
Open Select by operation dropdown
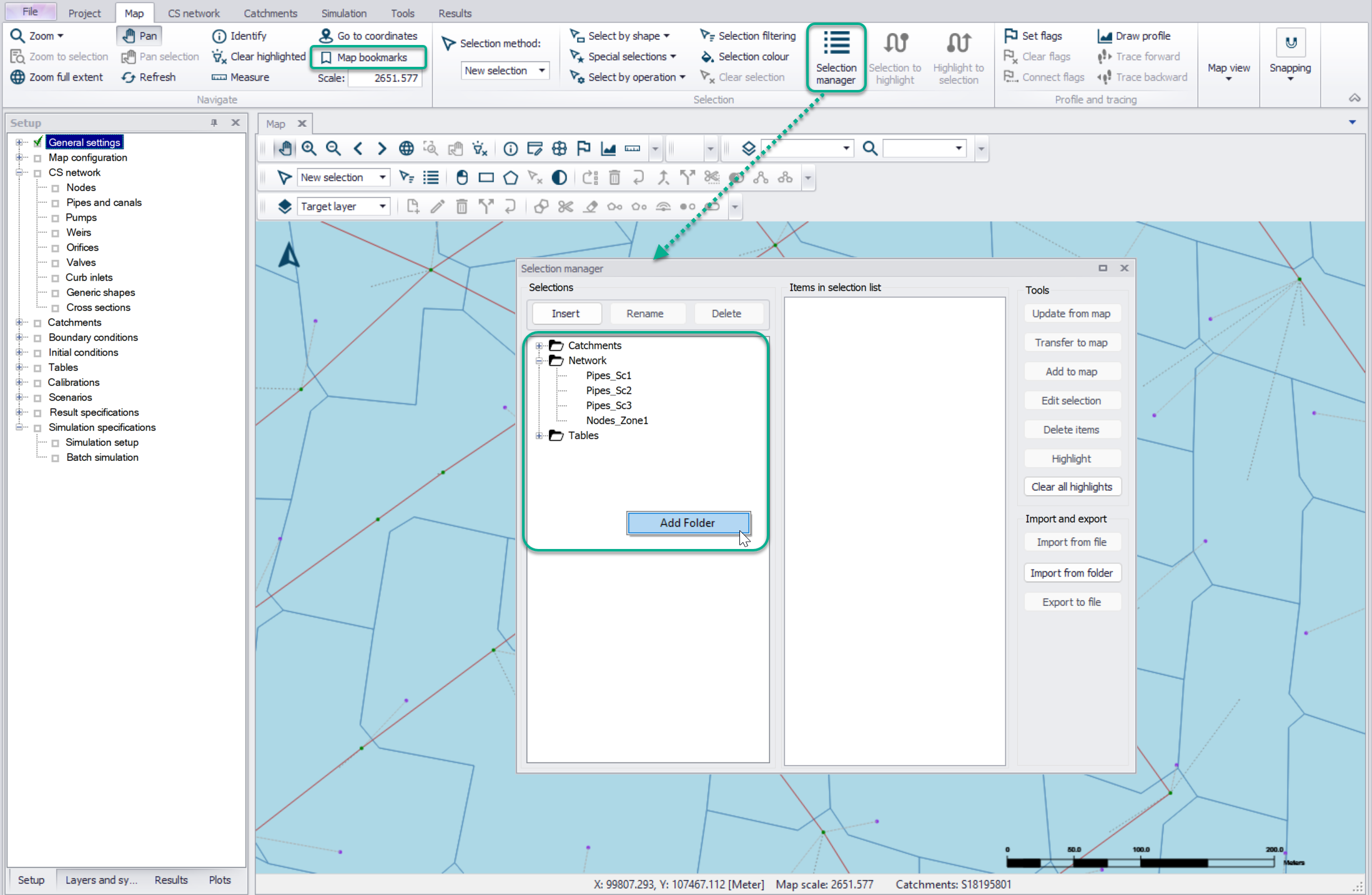pyautogui.click(x=628, y=77)
